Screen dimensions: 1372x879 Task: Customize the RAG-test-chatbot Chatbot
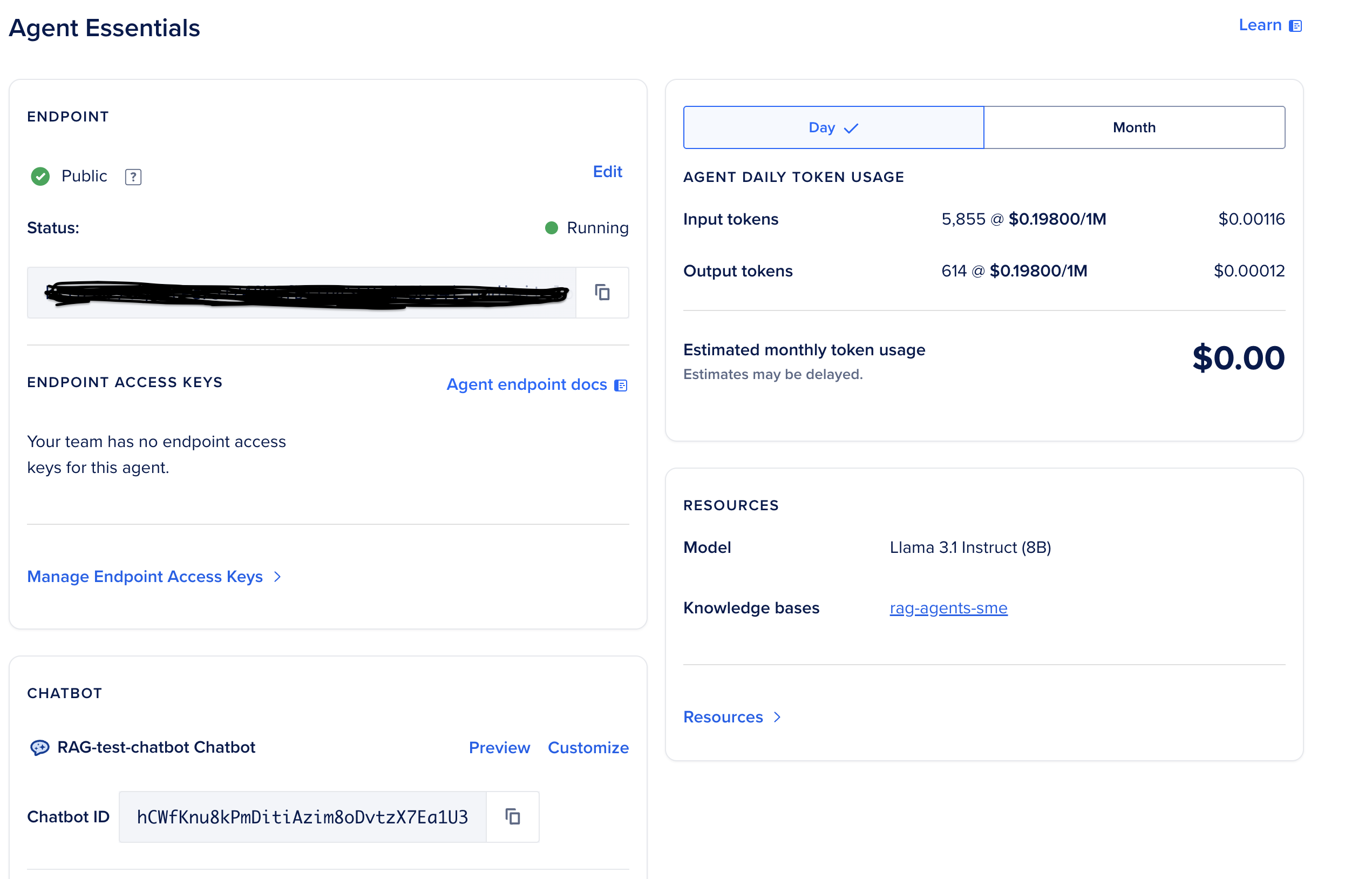(x=588, y=747)
